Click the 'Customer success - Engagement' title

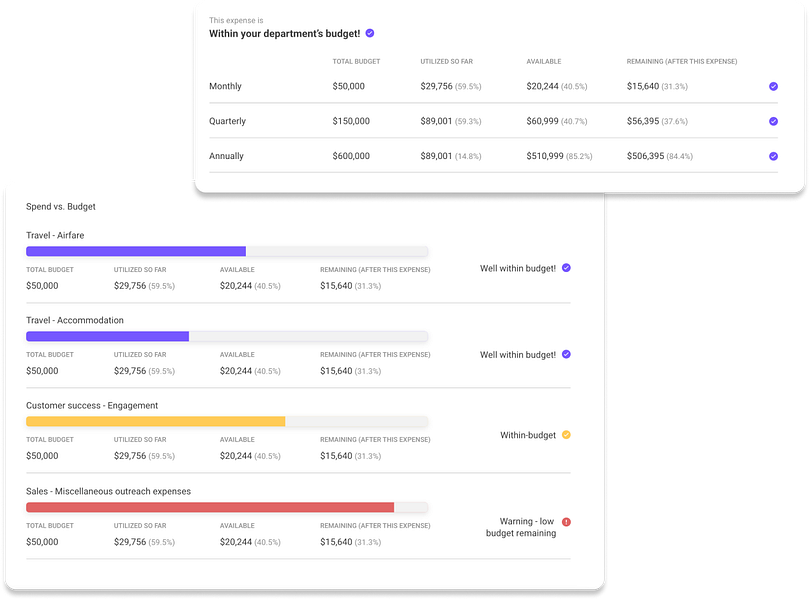[92, 406]
